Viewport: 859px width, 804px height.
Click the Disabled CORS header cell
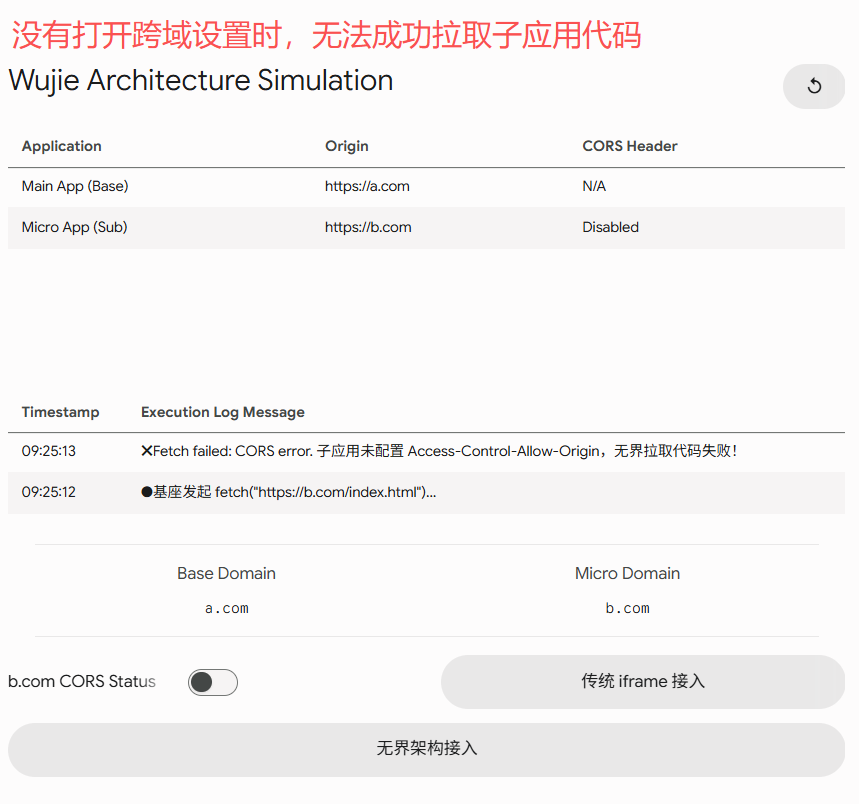pos(610,227)
